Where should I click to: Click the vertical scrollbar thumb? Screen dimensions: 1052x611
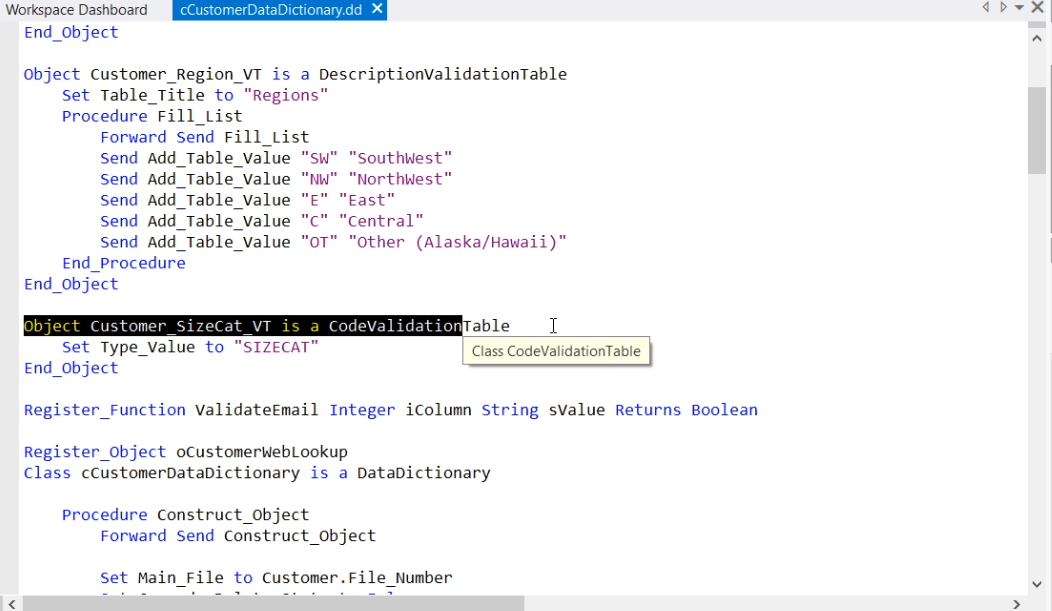[1038, 130]
